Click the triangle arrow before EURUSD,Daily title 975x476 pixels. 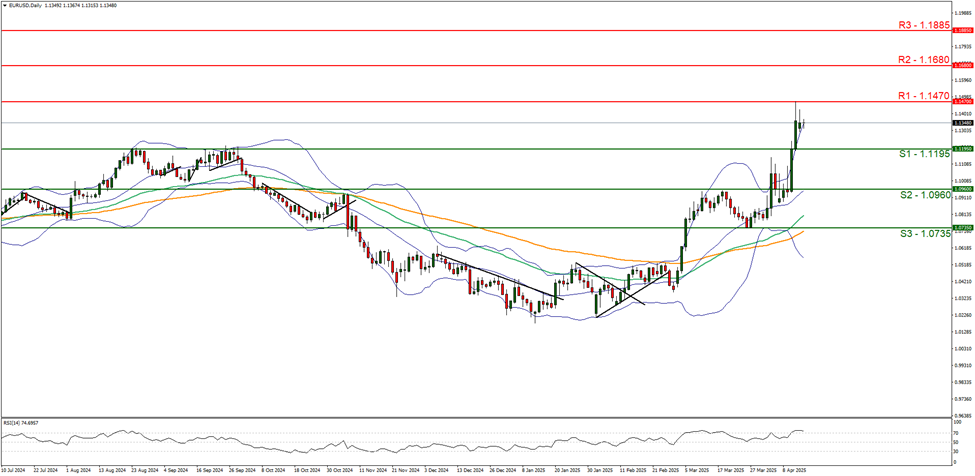pos(5,4)
